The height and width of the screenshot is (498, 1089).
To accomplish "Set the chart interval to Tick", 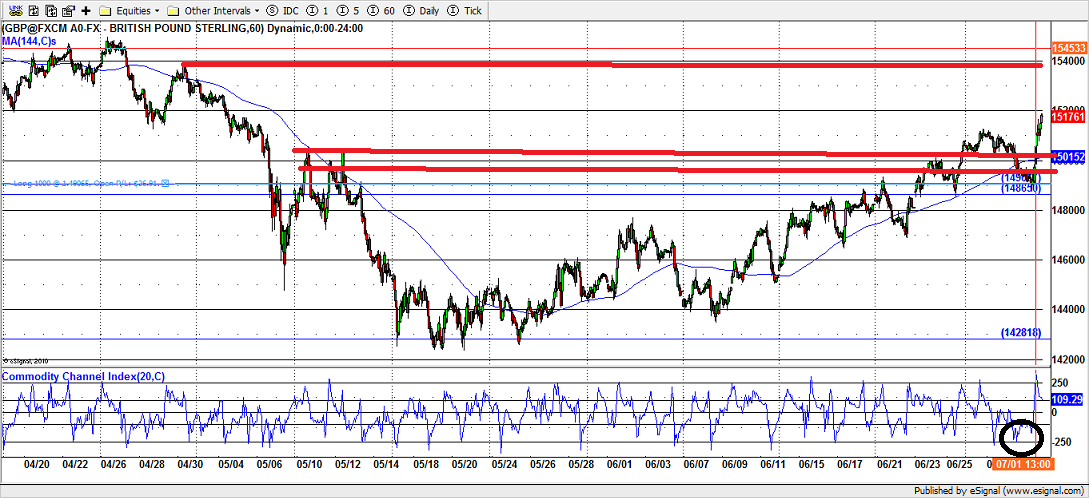I will coord(466,10).
